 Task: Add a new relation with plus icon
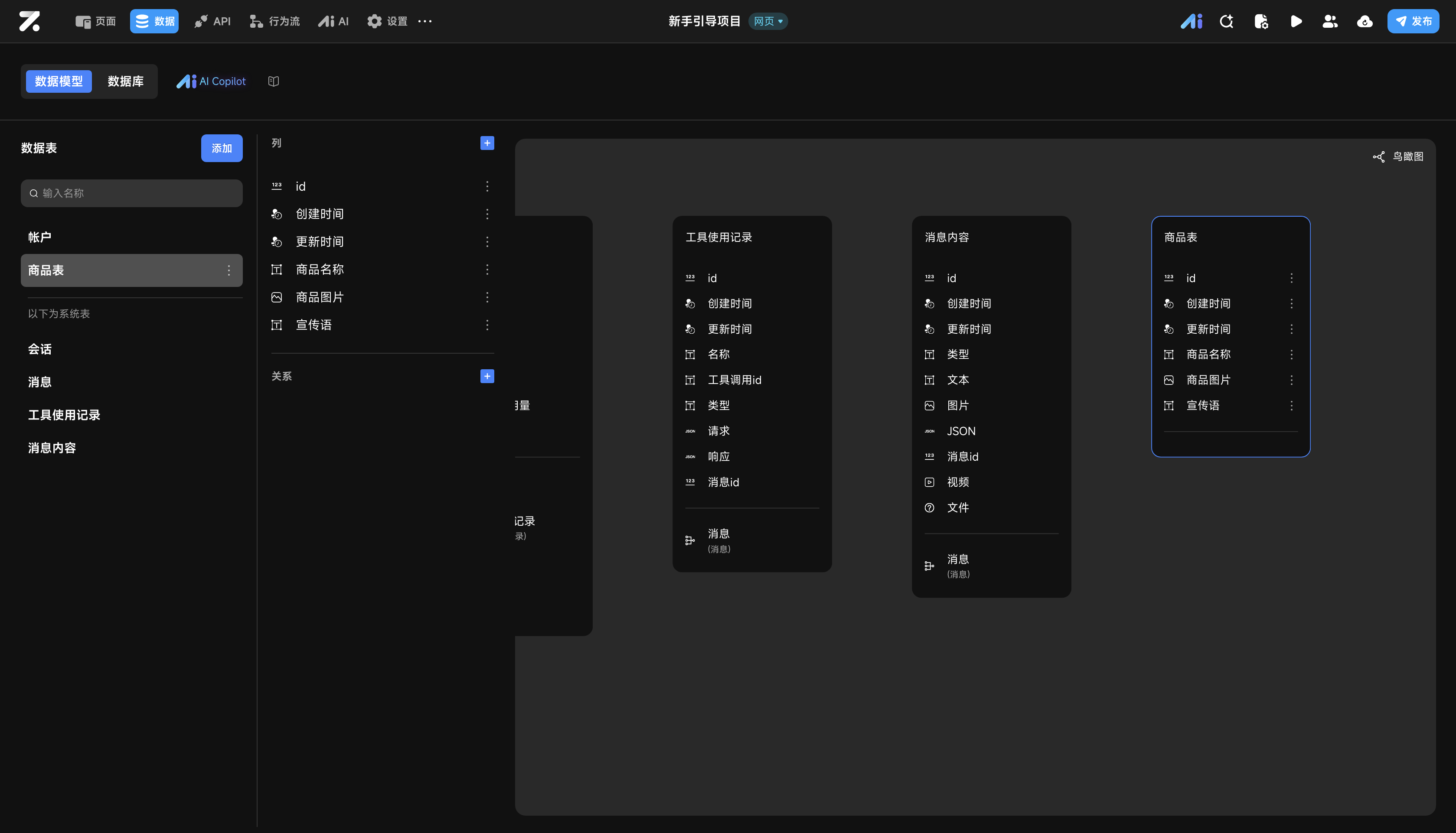point(487,376)
